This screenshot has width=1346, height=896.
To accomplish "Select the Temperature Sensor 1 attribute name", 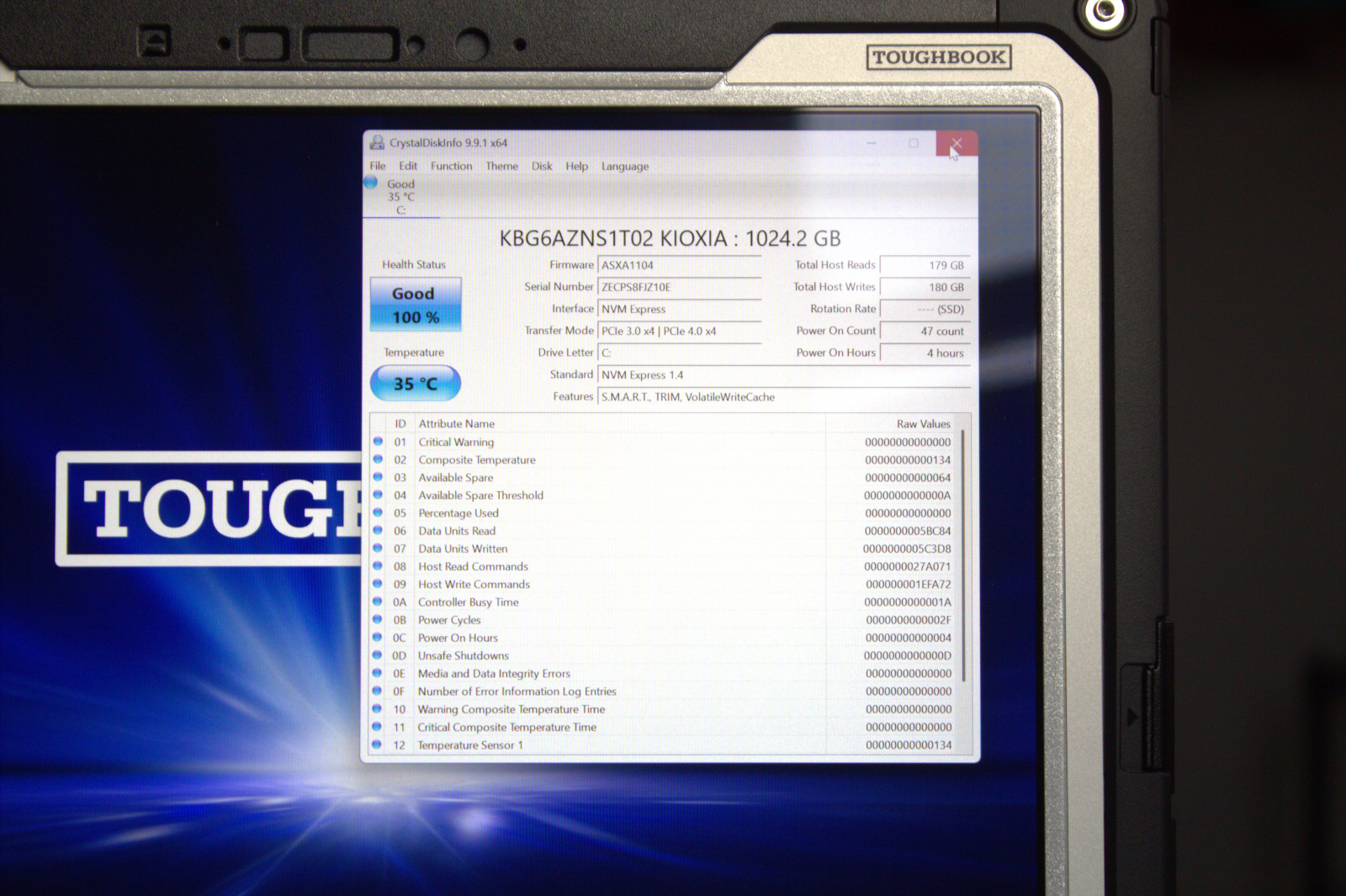I will tap(470, 745).
